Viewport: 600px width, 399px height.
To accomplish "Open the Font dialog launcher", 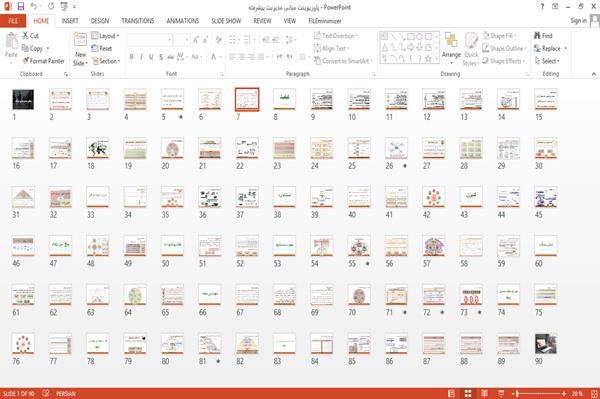I will pyautogui.click(x=222, y=74).
